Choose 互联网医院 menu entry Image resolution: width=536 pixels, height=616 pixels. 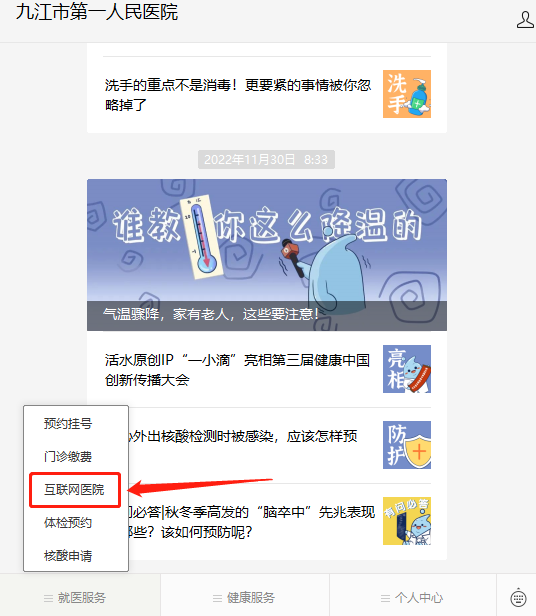coord(74,490)
